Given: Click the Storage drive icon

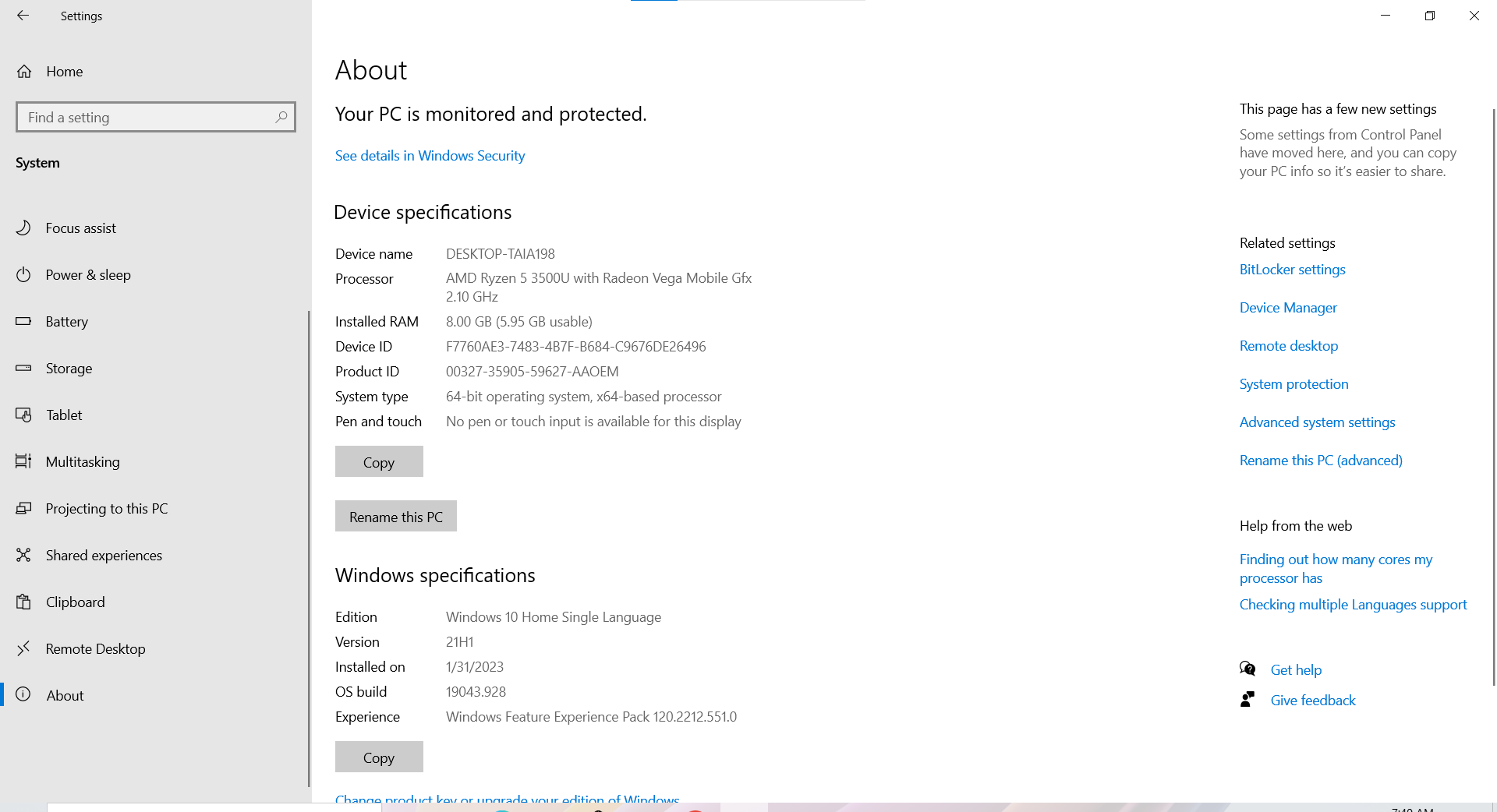Looking at the screenshot, I should click(x=23, y=368).
